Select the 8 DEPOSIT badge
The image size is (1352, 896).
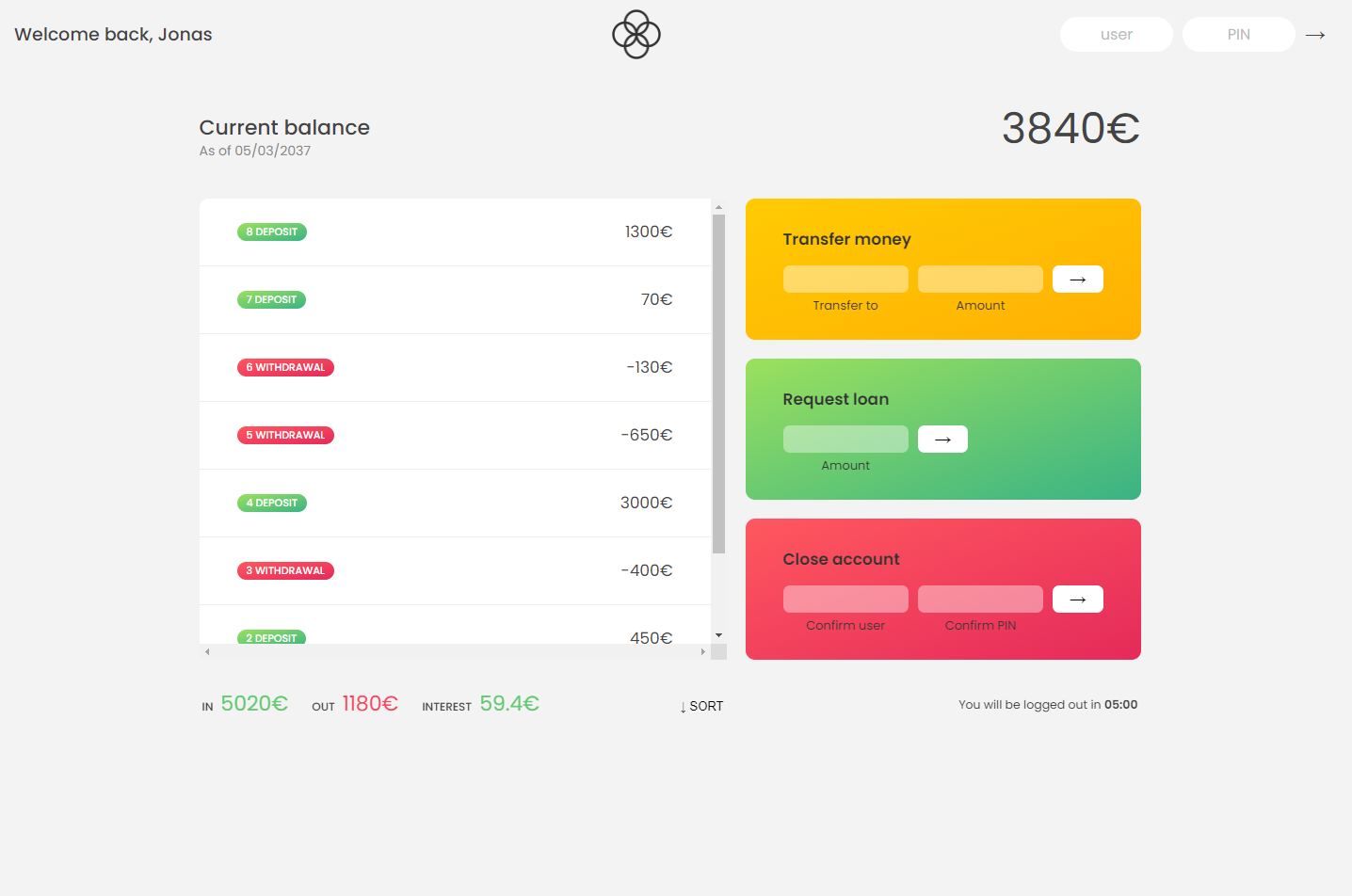[272, 232]
